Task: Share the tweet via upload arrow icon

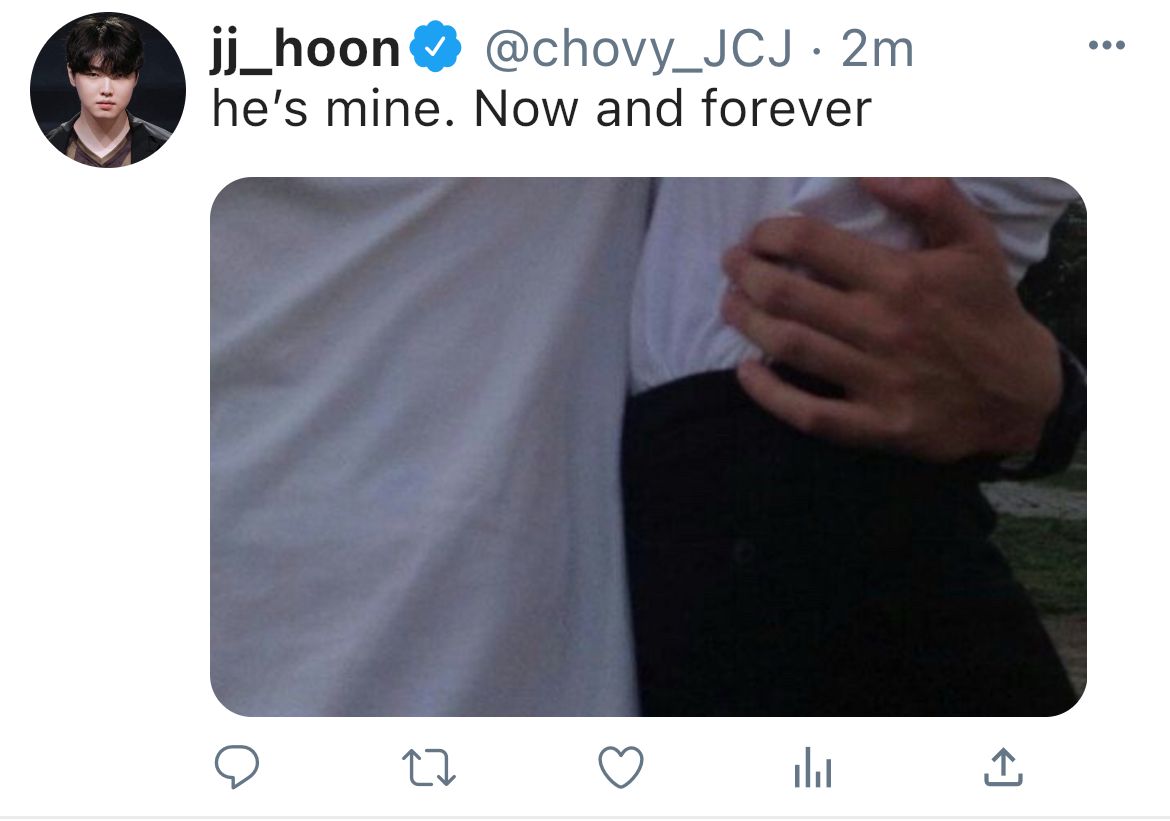Action: click(1003, 767)
